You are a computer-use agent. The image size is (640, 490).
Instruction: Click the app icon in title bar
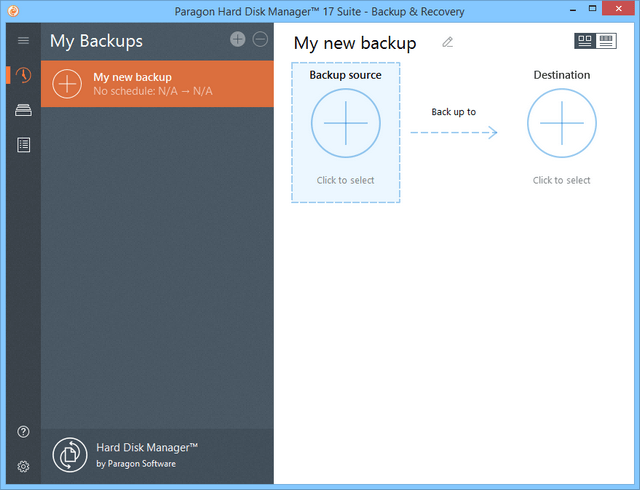[12, 11]
